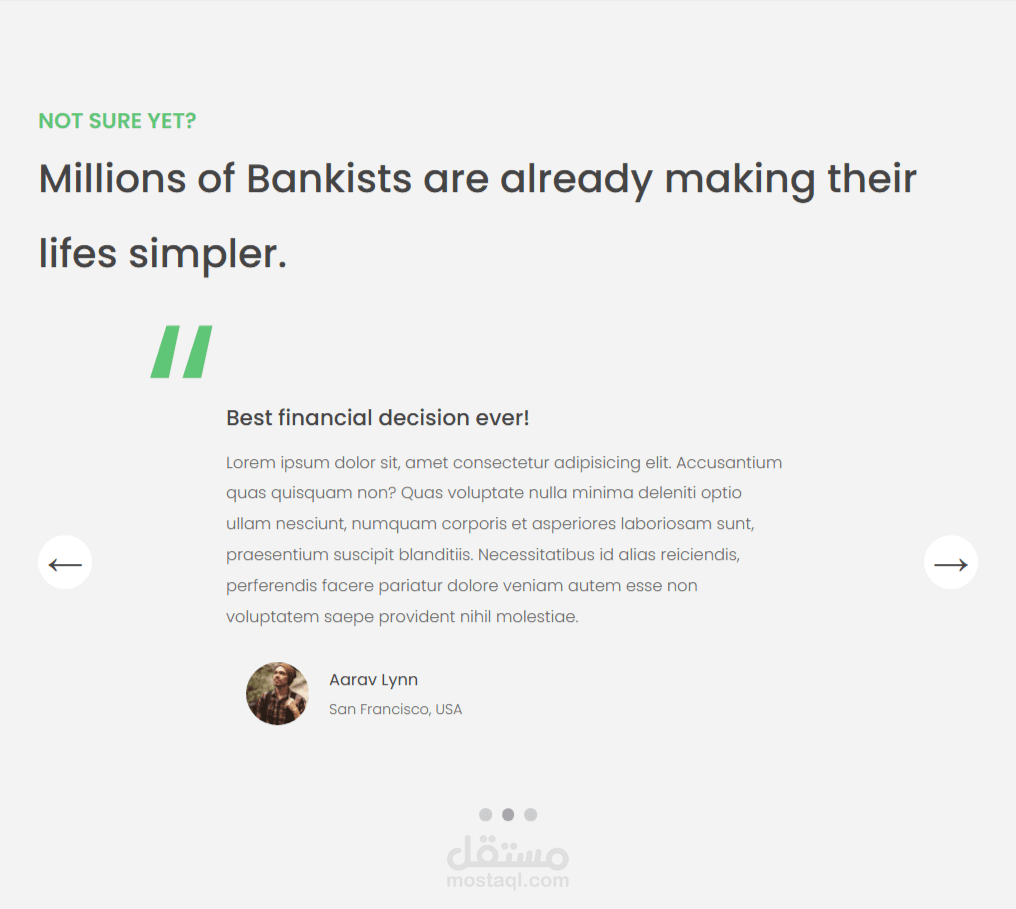Click the Mostaql Arabic logo watermark
The width and height of the screenshot is (1016, 909).
508,852
